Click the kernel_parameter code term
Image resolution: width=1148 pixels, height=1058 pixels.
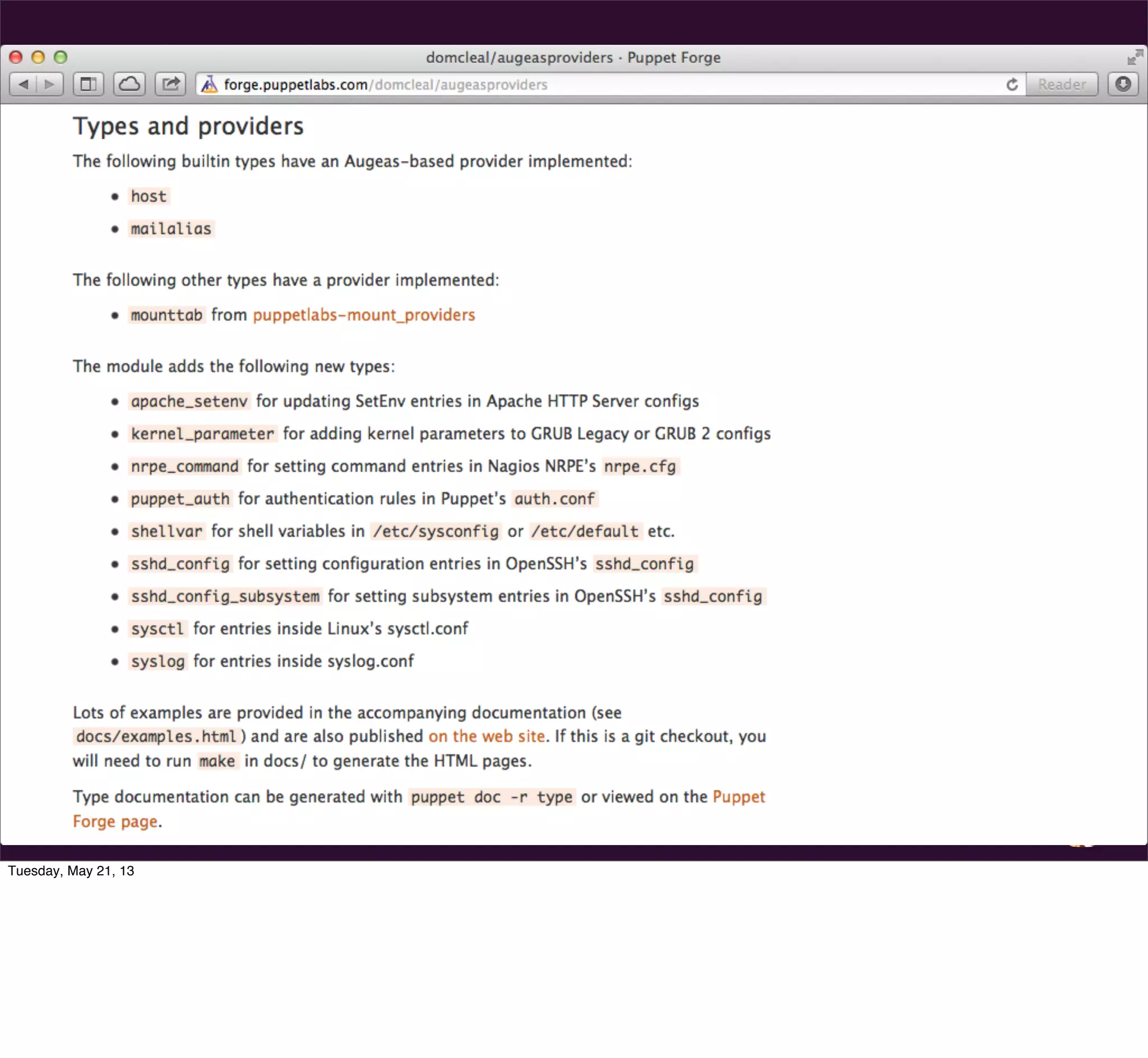click(x=202, y=434)
